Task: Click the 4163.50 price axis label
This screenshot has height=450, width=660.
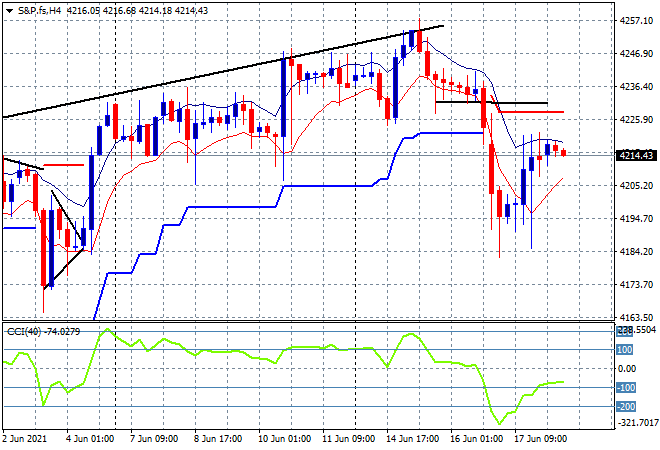Action: click(636, 317)
